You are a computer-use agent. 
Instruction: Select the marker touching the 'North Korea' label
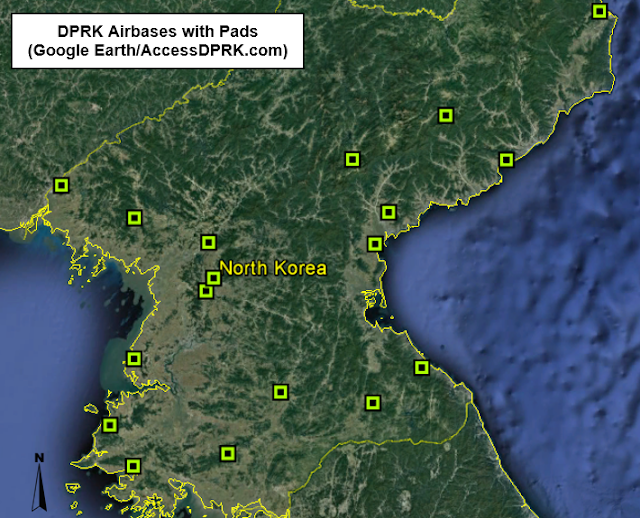[x=213, y=278]
